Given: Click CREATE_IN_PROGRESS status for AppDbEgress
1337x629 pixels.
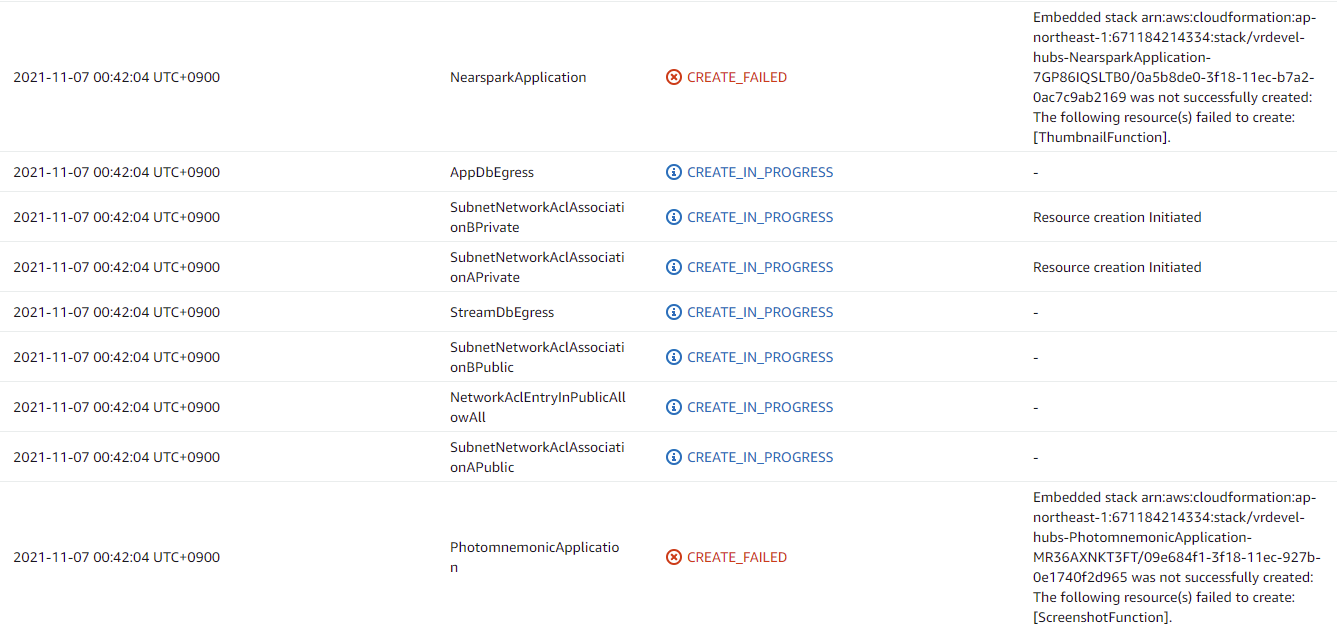Looking at the screenshot, I should tap(760, 172).
